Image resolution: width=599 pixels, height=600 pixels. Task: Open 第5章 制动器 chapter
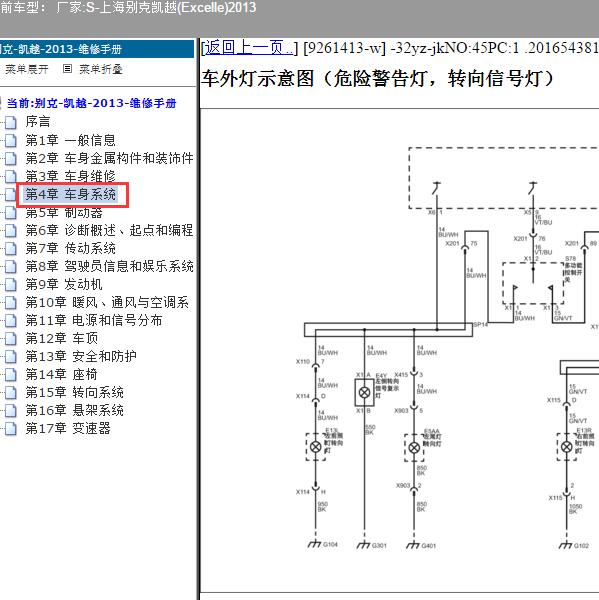64,212
